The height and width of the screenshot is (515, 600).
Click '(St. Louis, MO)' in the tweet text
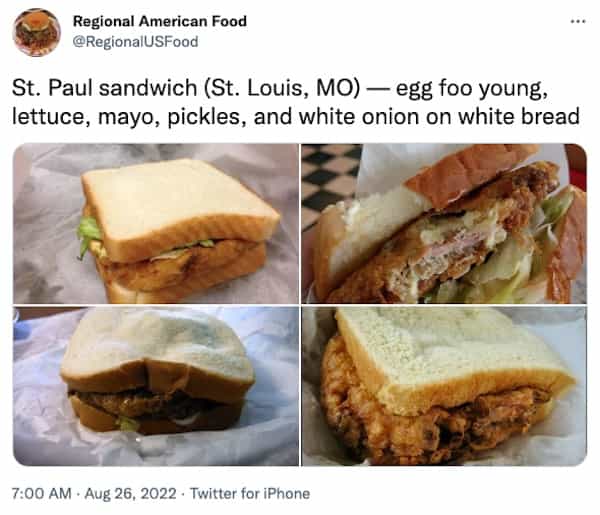point(282,88)
